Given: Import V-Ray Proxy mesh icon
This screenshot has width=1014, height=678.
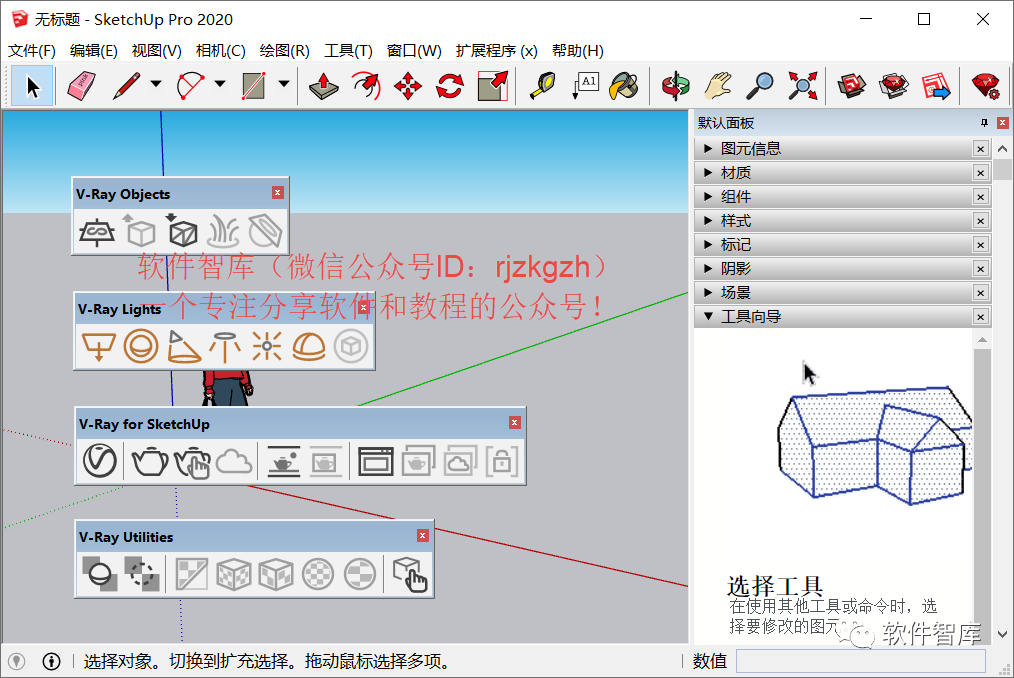Looking at the screenshot, I should 182,232.
